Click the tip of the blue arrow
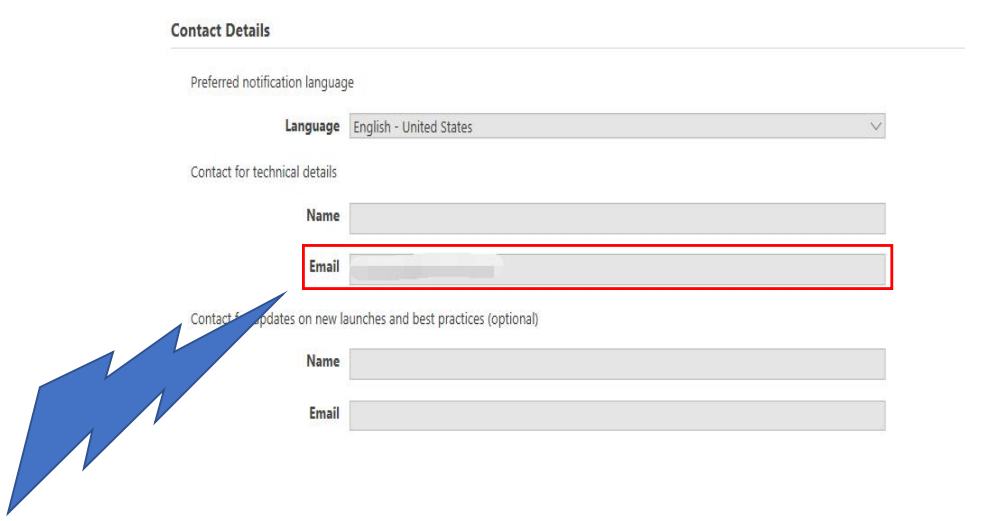 point(286,294)
